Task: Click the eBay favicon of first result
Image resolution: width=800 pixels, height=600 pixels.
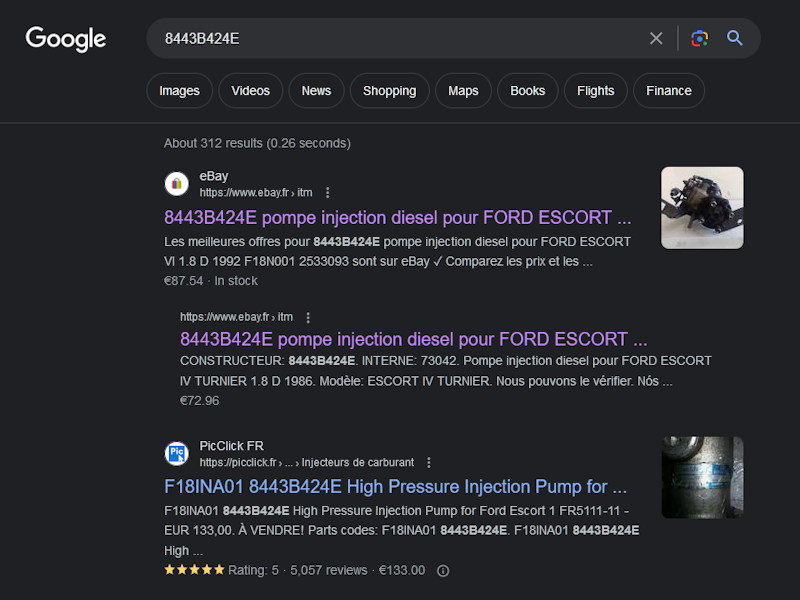Action: tap(177, 184)
